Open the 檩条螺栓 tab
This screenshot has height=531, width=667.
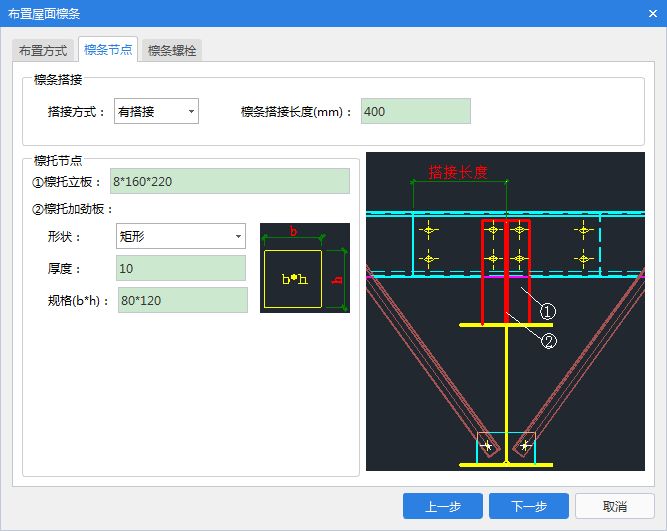(x=172, y=51)
